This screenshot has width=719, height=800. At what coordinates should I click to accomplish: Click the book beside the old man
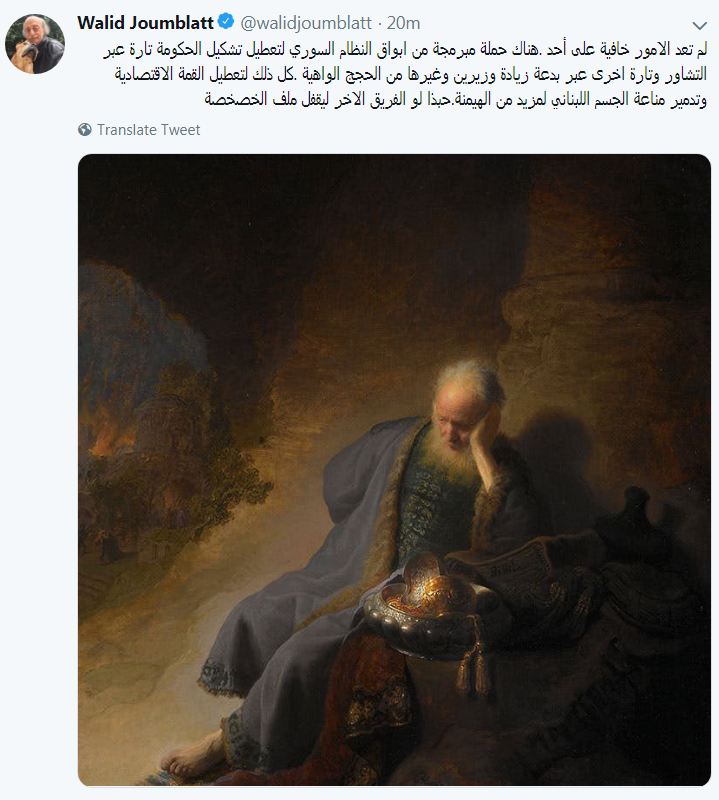point(513,566)
